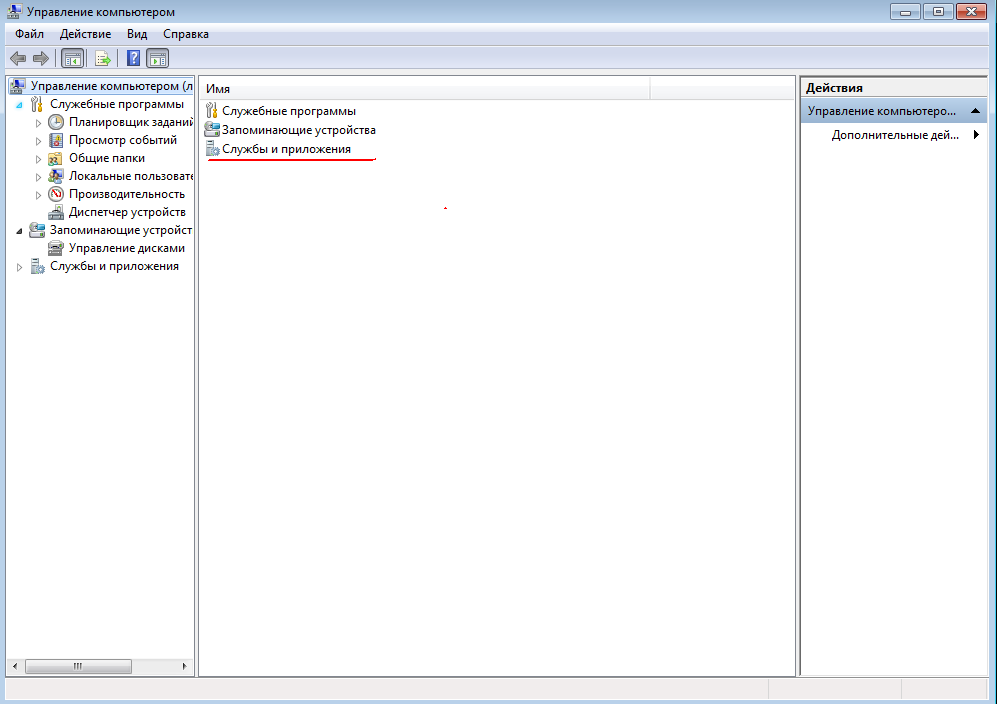Click the Export List toolbar icon
The height and width of the screenshot is (704, 997).
[102, 58]
